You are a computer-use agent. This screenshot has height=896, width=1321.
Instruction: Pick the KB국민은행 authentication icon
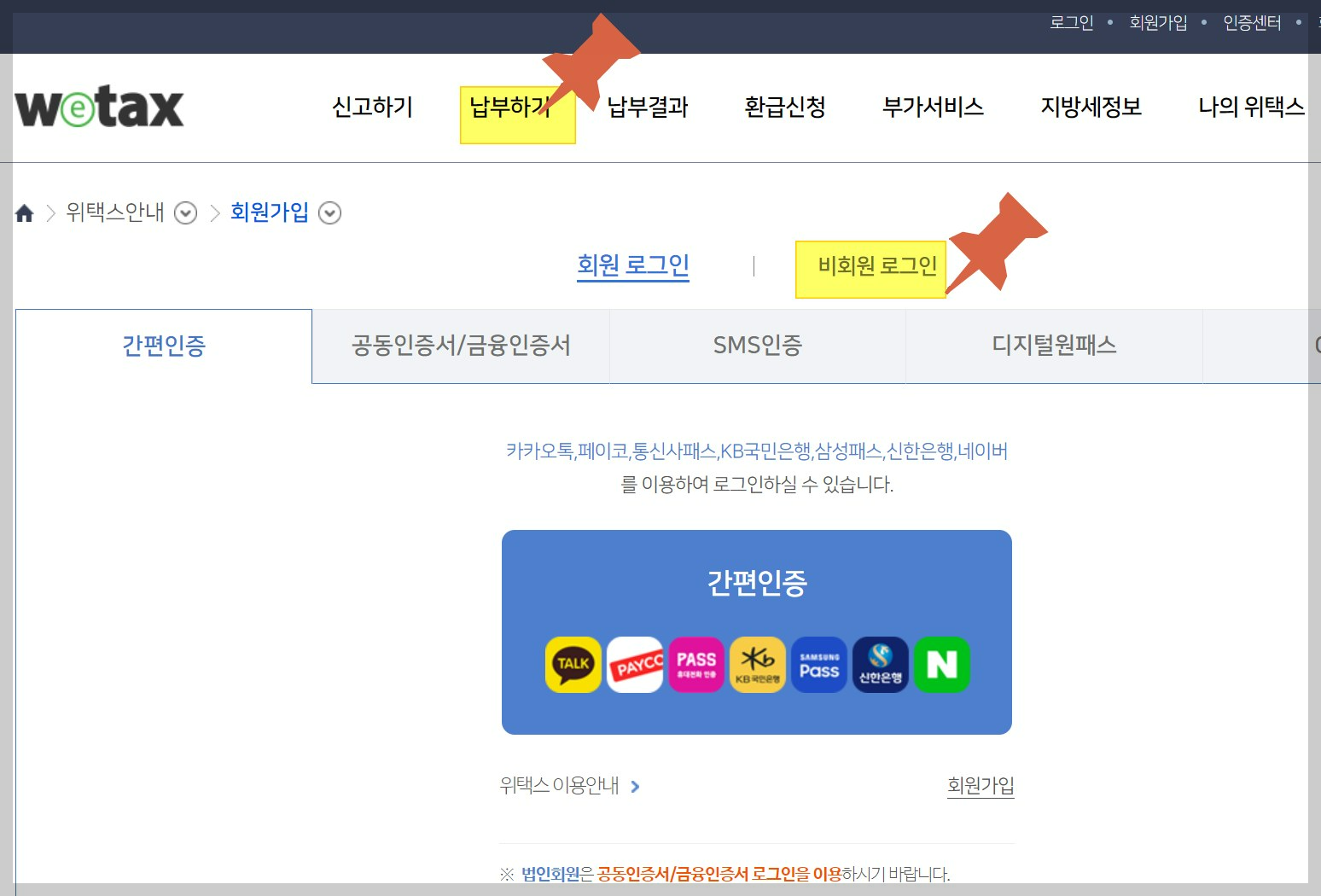pyautogui.click(x=758, y=665)
